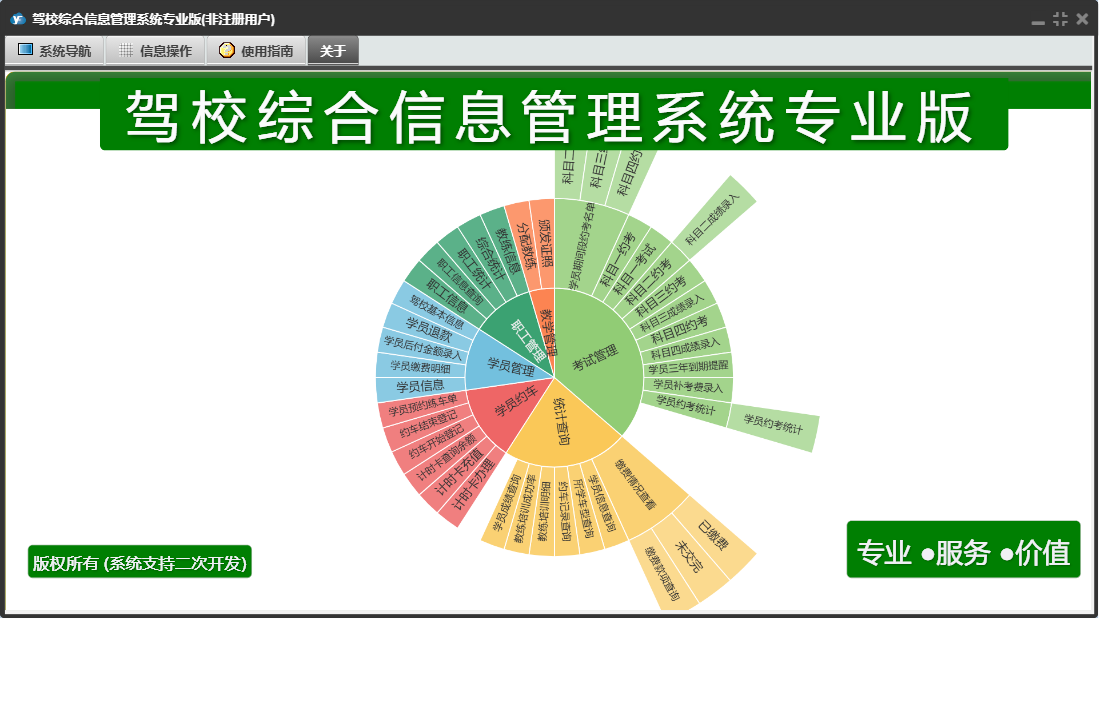Image resolution: width=1099 pixels, height=723 pixels.
Task: Open the 缴费款项查询 outer segment
Action: 663,573
